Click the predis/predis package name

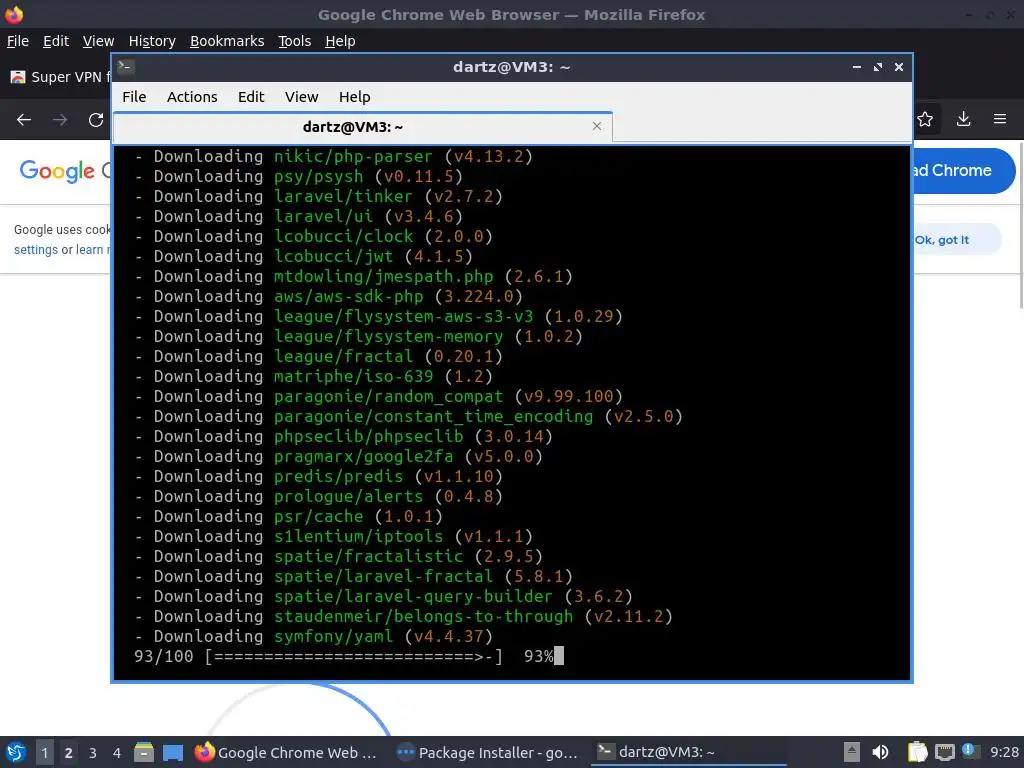click(338, 476)
